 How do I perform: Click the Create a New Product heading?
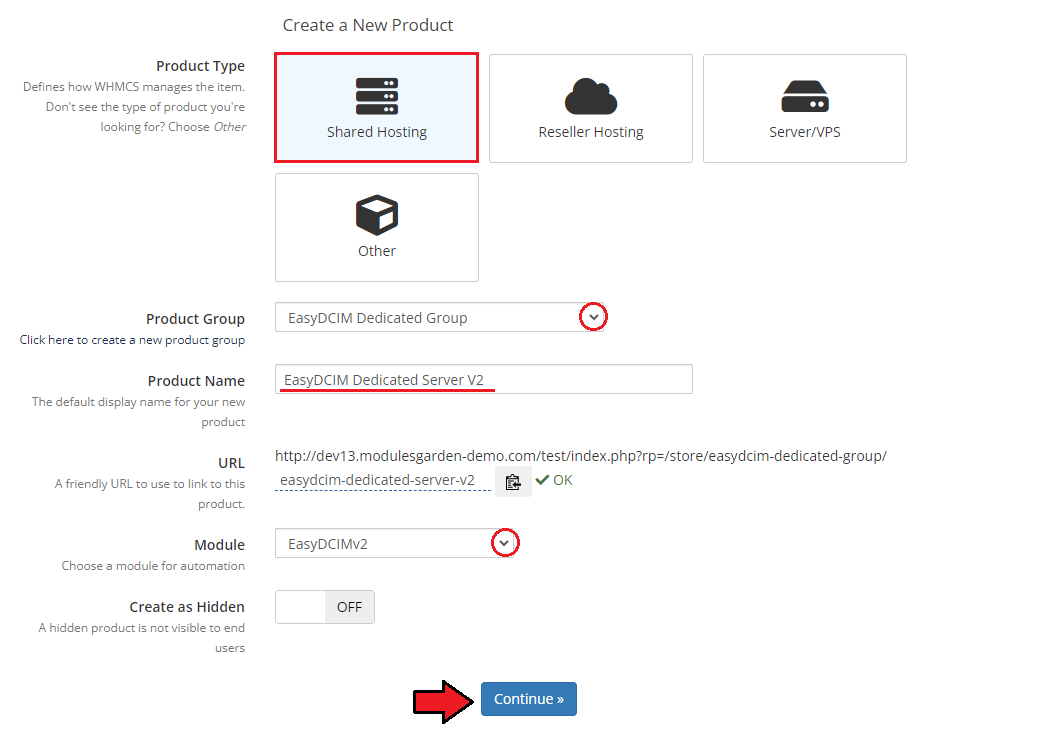[368, 26]
